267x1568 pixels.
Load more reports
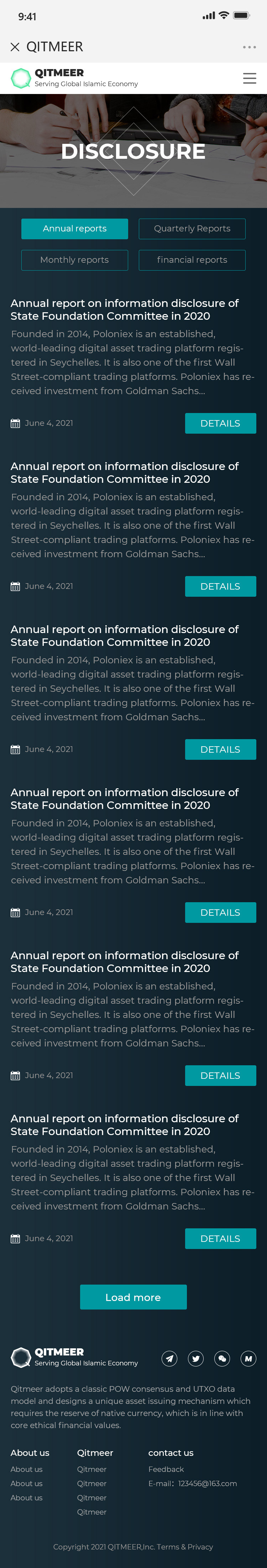click(133, 1297)
